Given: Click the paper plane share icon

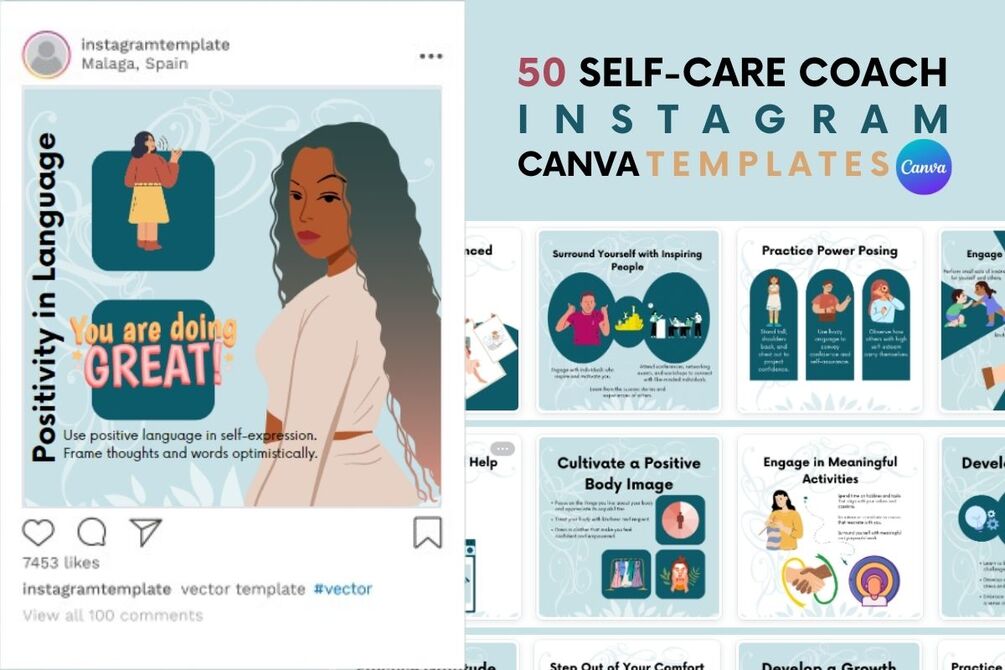Looking at the screenshot, I should click(x=145, y=532).
